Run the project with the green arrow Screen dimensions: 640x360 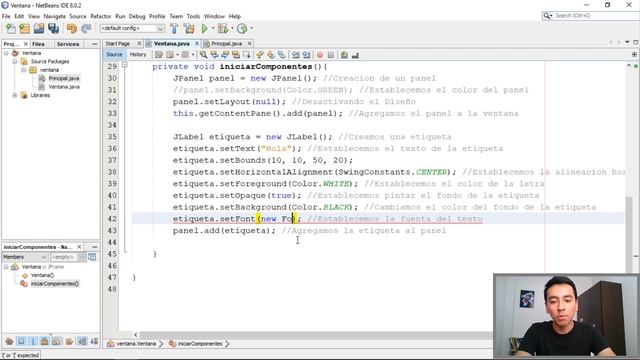[204, 28]
